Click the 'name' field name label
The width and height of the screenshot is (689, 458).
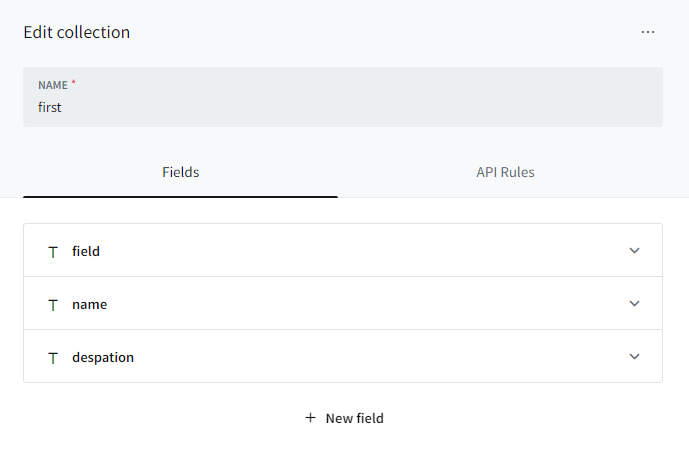90,304
